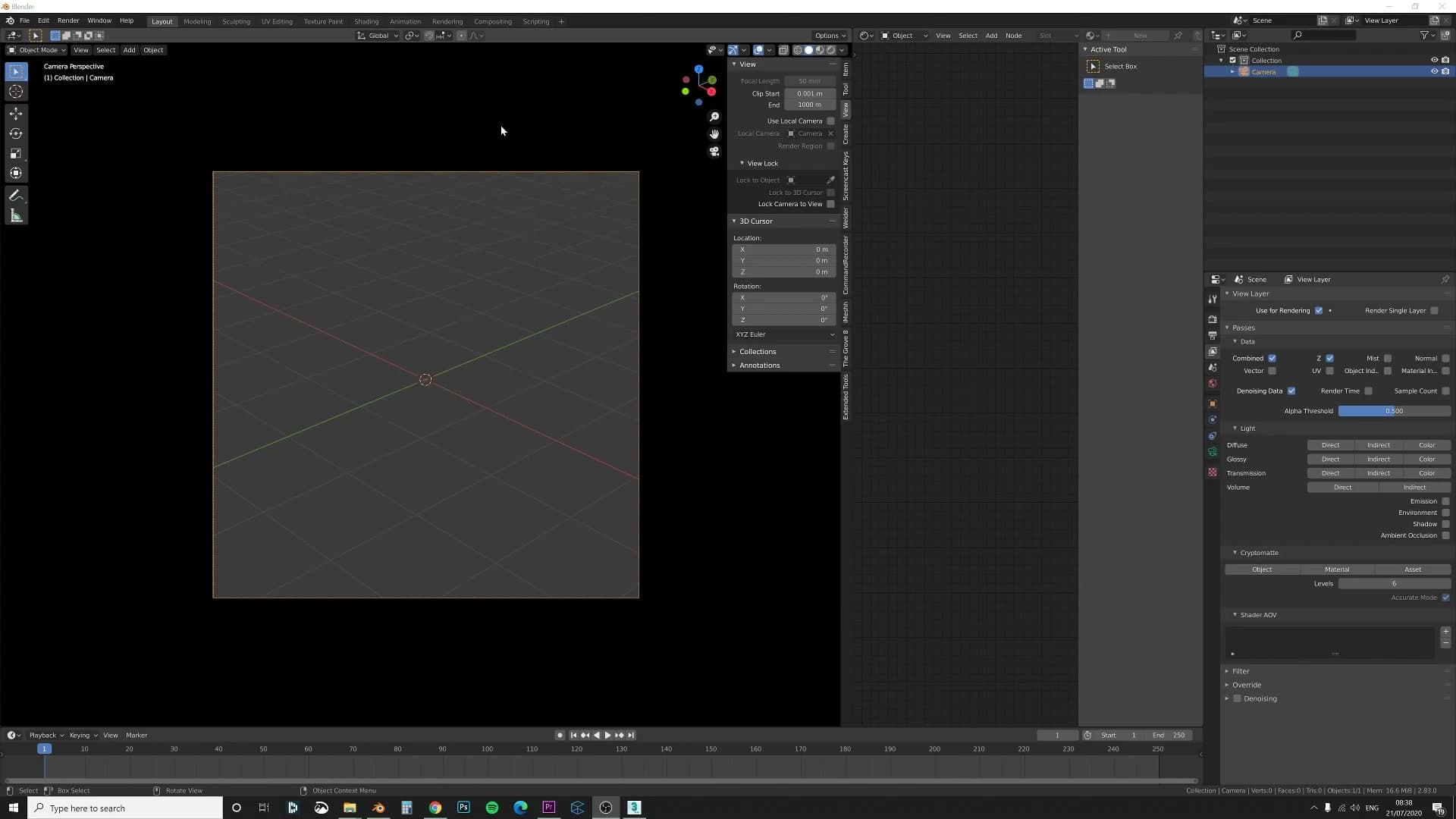Enable the Use Local Camera checkbox
The height and width of the screenshot is (819, 1456).
[830, 121]
